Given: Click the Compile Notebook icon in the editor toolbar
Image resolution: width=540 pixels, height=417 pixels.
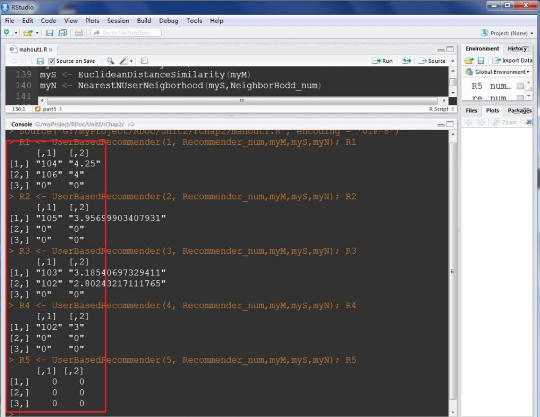Looking at the screenshot, I should coord(144,61).
